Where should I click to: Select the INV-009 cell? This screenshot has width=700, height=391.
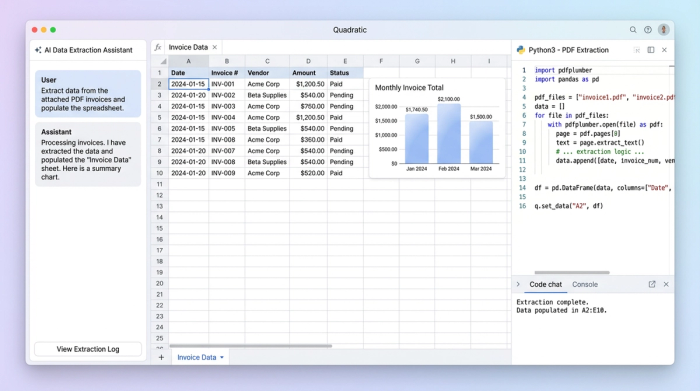(227, 173)
